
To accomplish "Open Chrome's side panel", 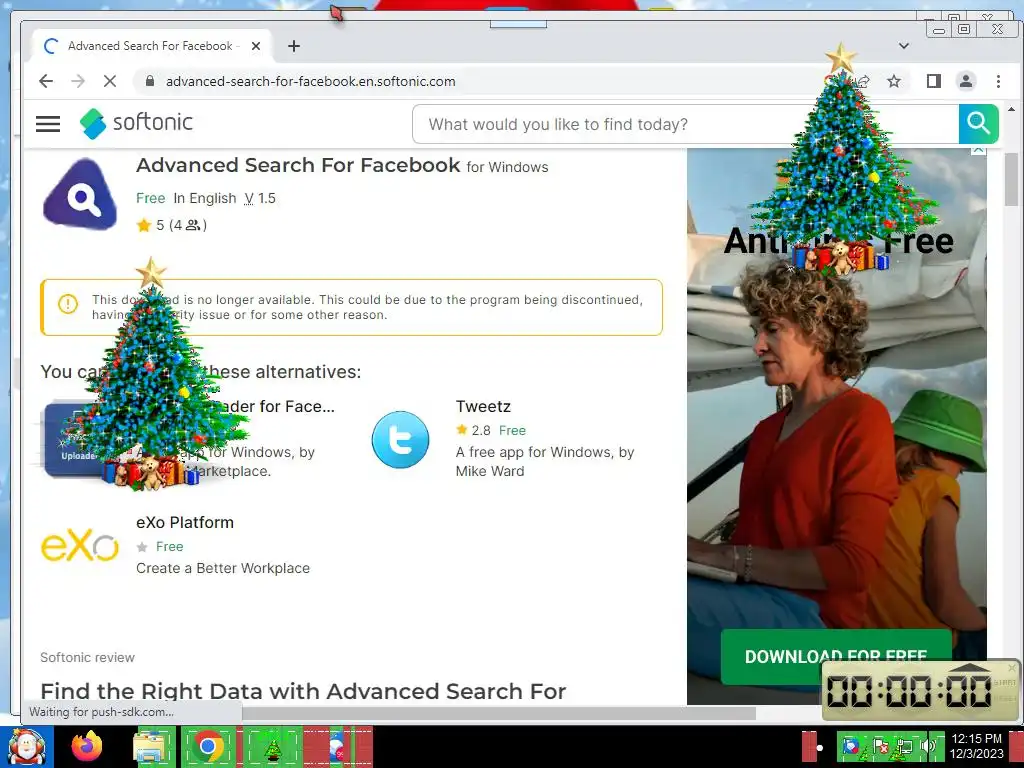I will pyautogui.click(x=933, y=81).
